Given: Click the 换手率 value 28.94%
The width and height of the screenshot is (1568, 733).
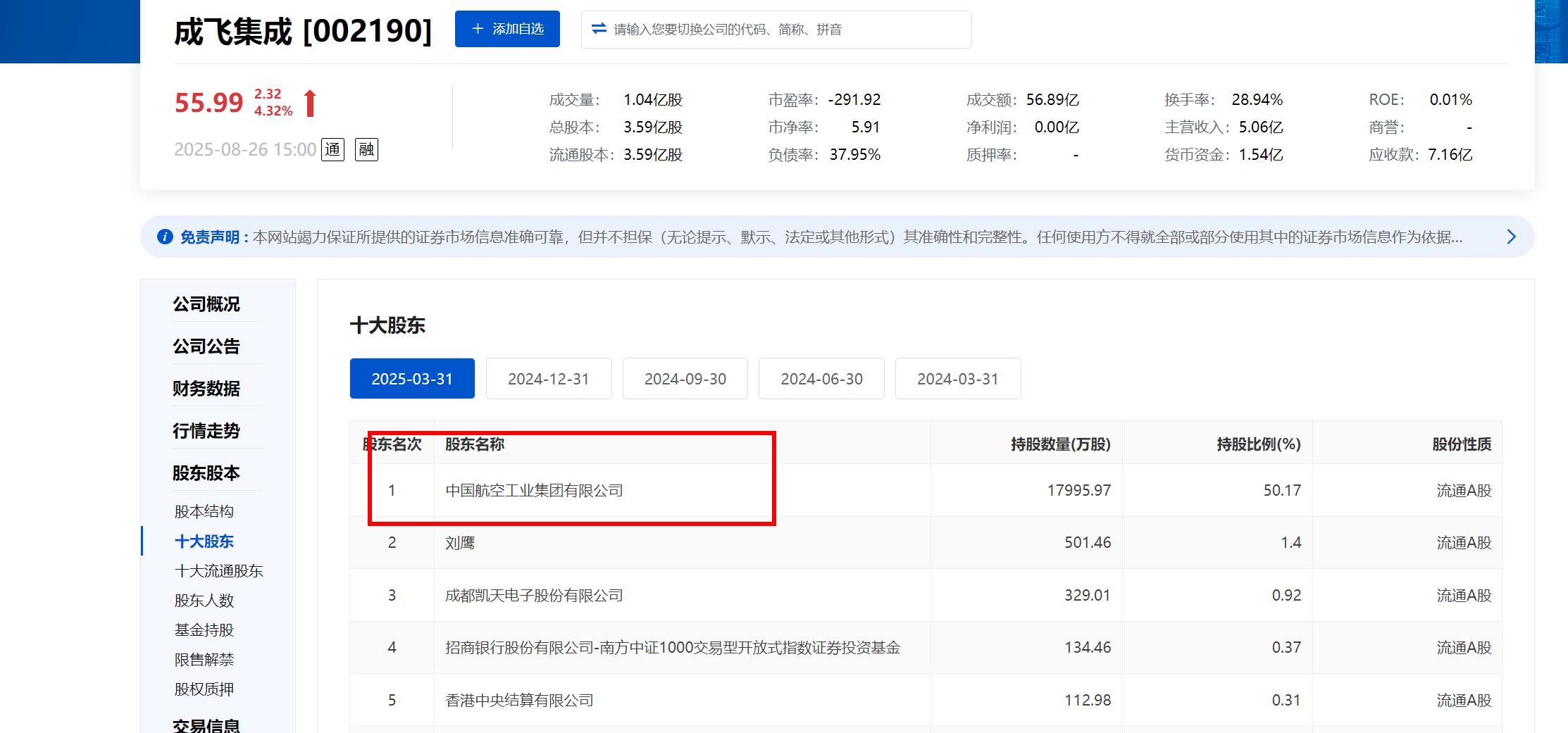Looking at the screenshot, I should point(1257,100).
